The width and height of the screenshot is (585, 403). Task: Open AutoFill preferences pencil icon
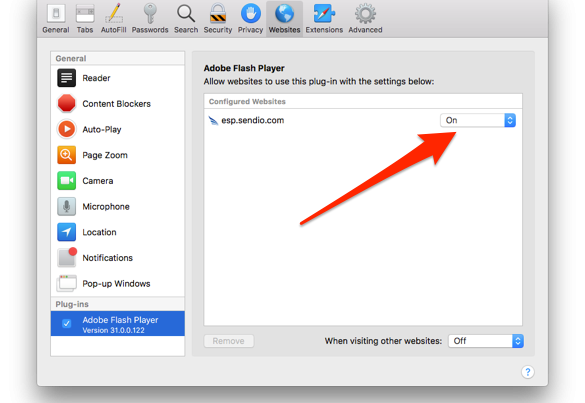pyautogui.click(x=114, y=14)
